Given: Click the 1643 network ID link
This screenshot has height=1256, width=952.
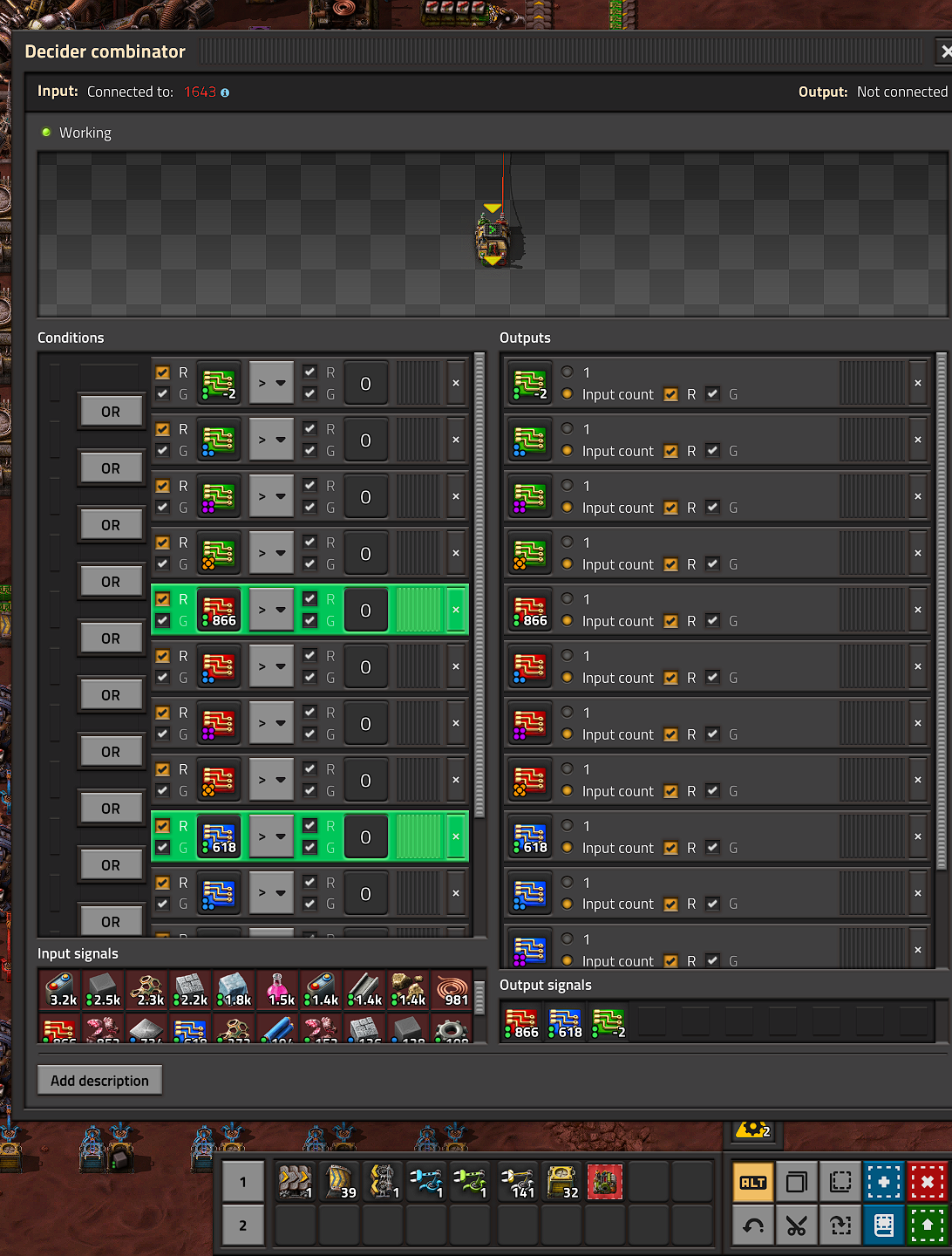Looking at the screenshot, I should point(200,92).
